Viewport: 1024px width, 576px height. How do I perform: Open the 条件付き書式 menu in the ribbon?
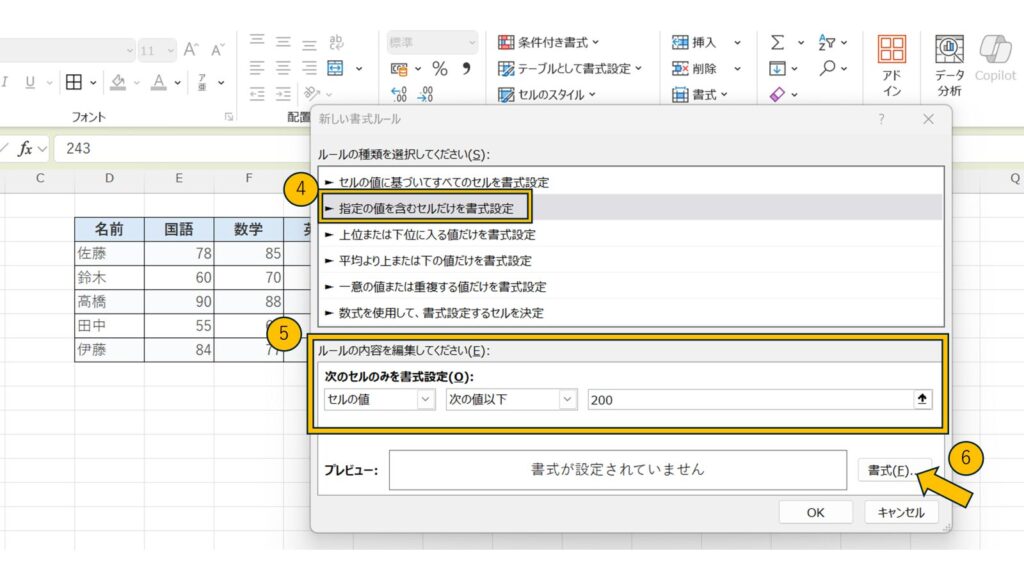point(549,42)
